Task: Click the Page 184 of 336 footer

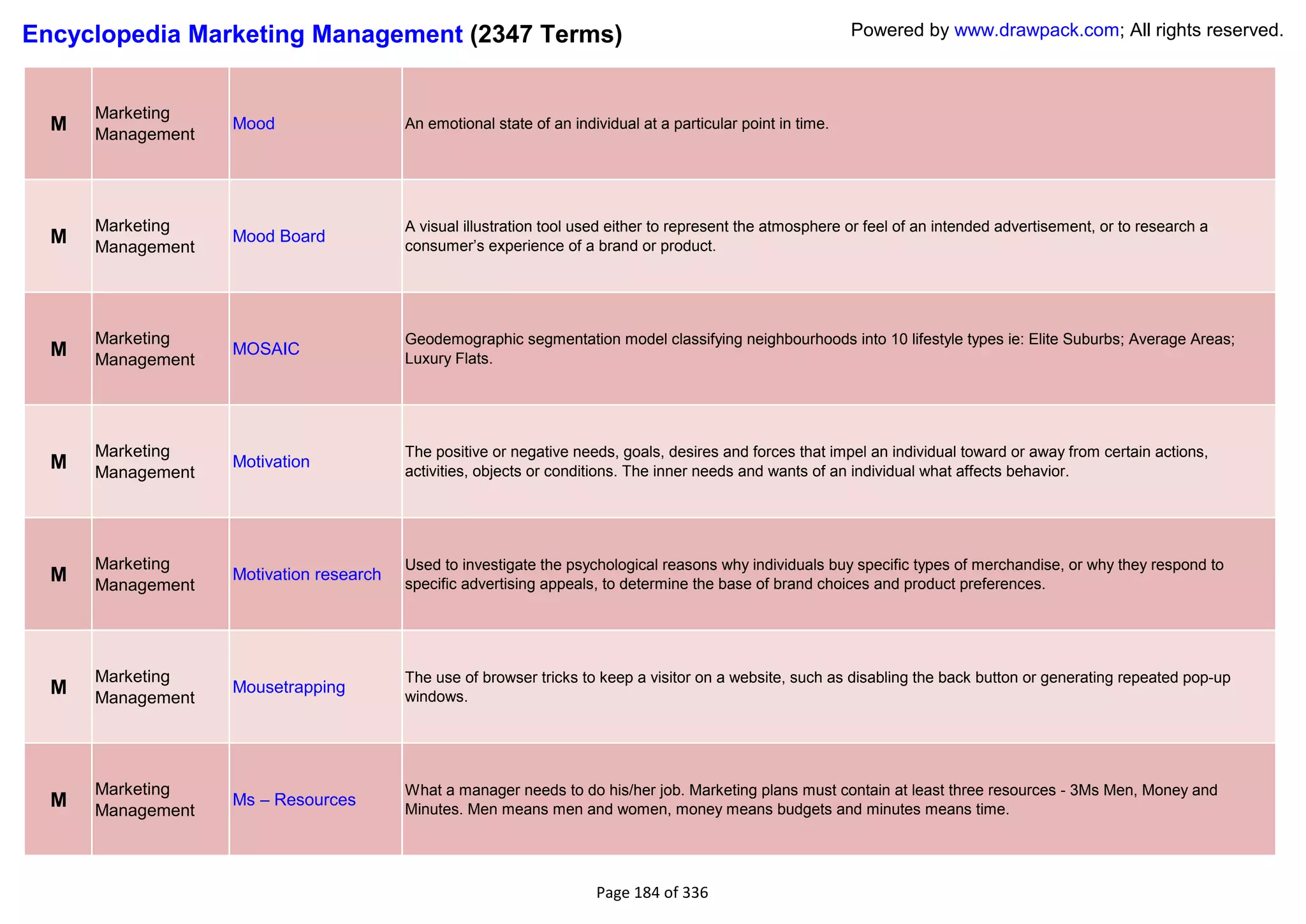Action: click(x=652, y=893)
